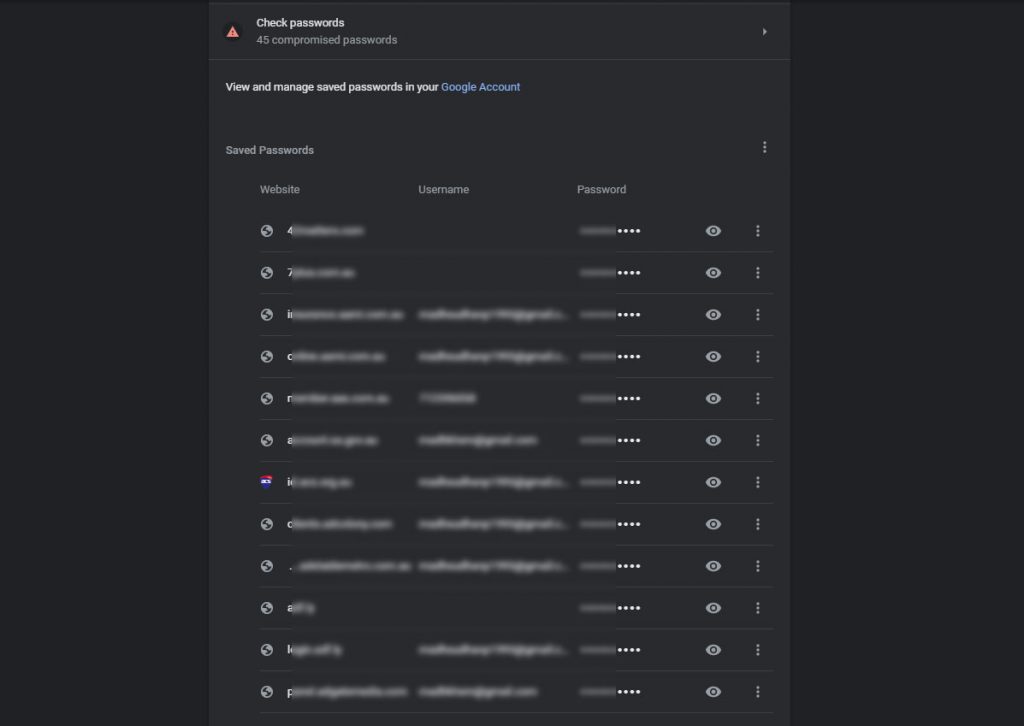Click the numeric username in the 'm' site row
Image resolution: width=1024 pixels, height=726 pixels.
(x=447, y=398)
